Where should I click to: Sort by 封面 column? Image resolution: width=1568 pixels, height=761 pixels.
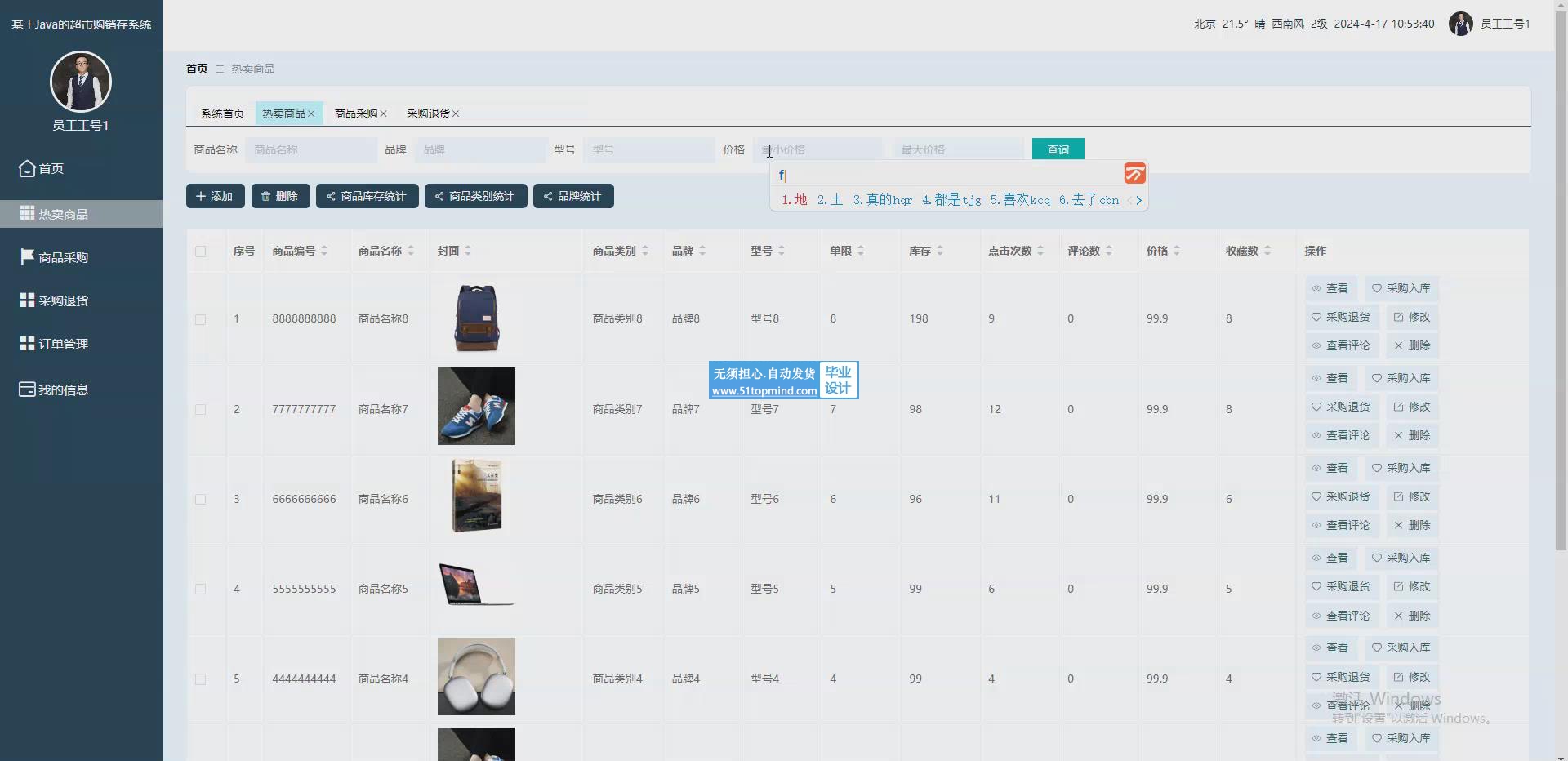(x=468, y=251)
